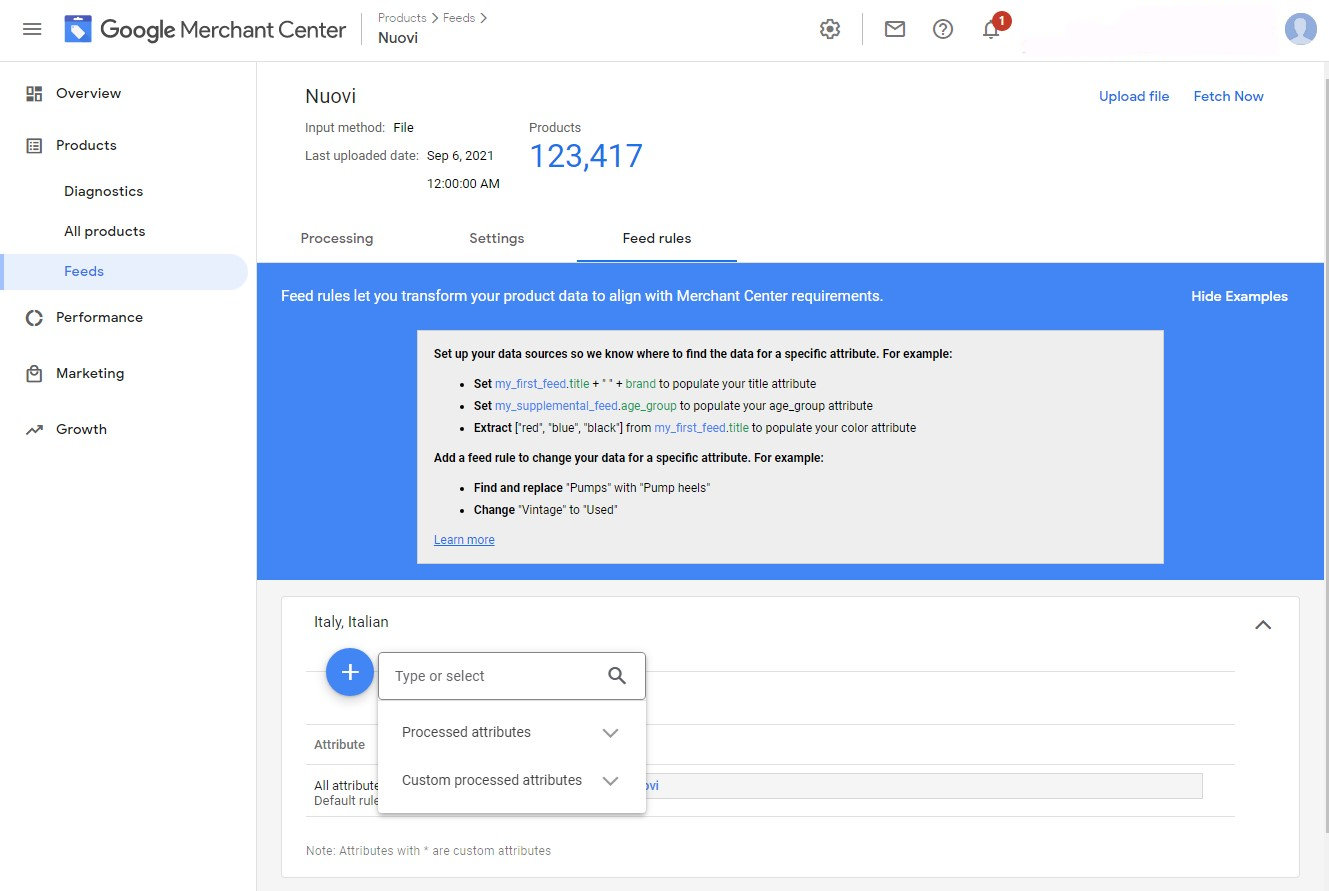Click the blue plus add rule button
This screenshot has height=891, width=1329.
tap(350, 672)
